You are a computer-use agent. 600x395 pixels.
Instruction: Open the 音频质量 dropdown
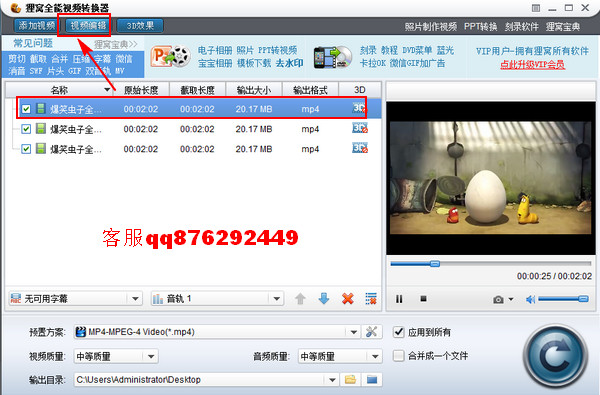[x=340, y=356]
